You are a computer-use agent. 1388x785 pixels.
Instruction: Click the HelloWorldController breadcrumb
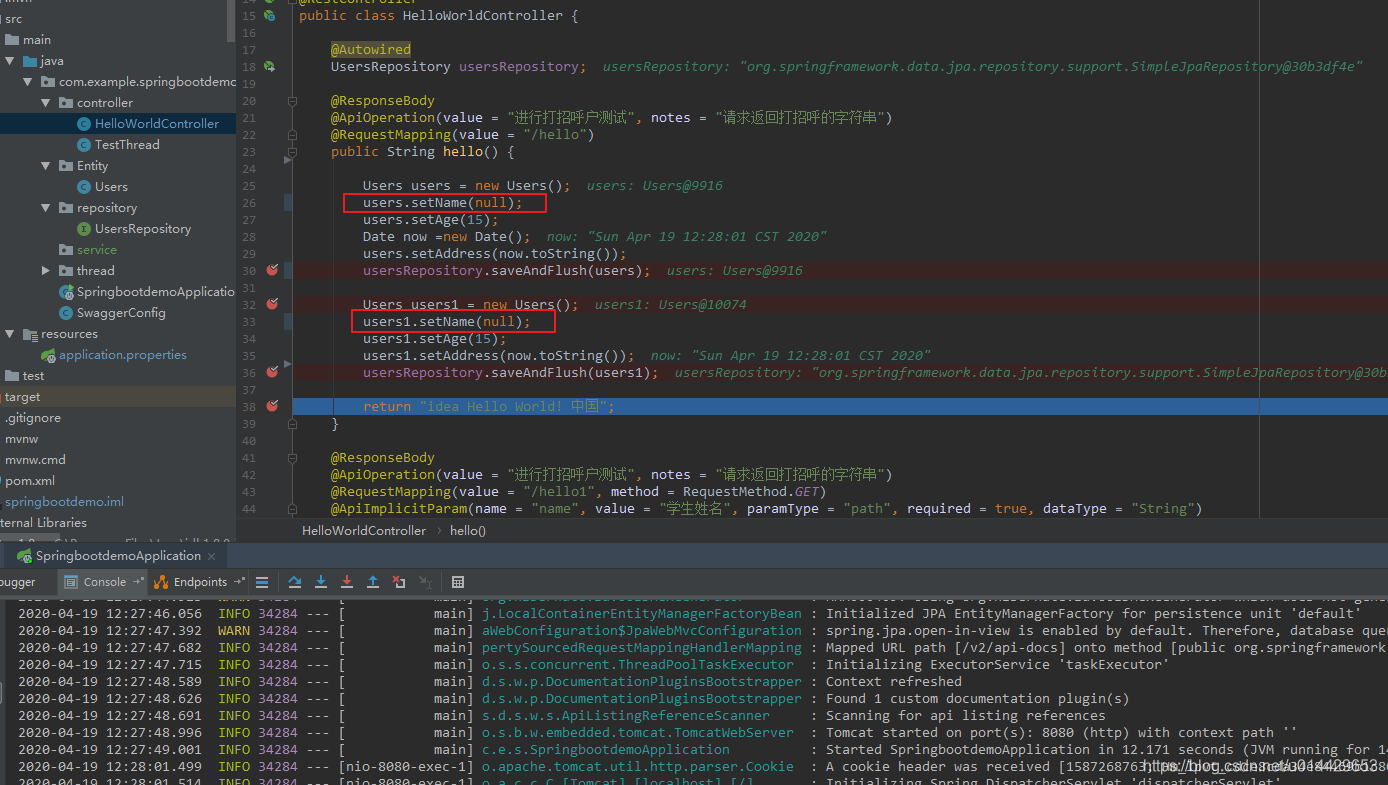(x=364, y=531)
